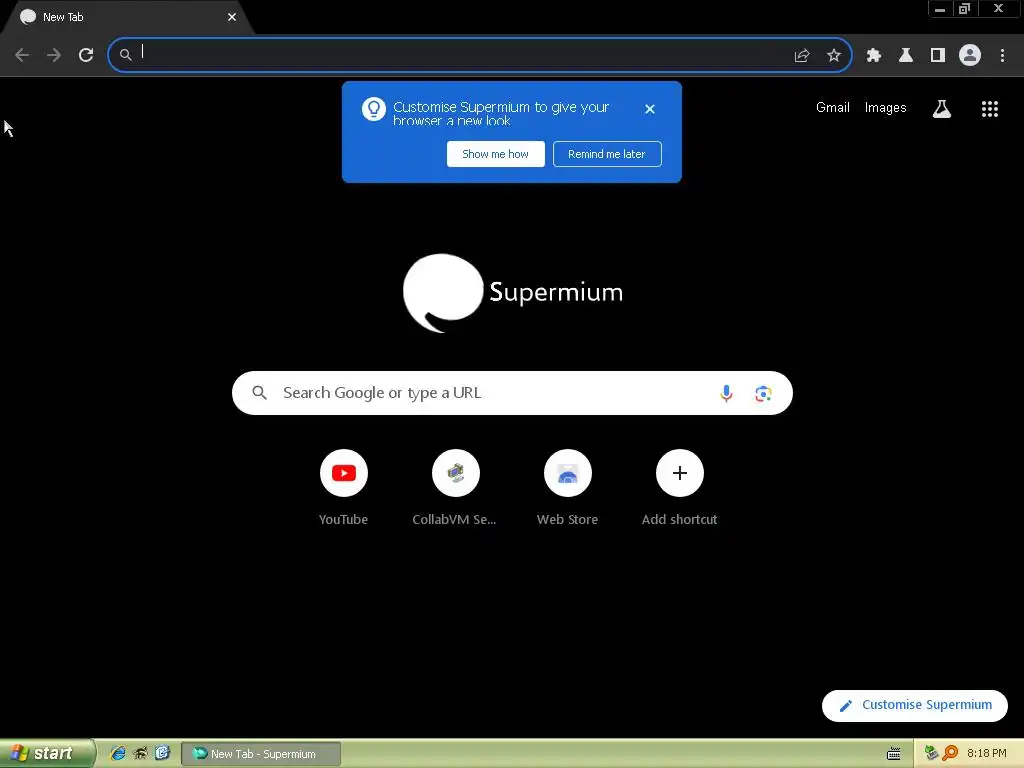Screen dimensions: 1024x768
Task: Open the three-dot browser menu
Action: 1002,56
